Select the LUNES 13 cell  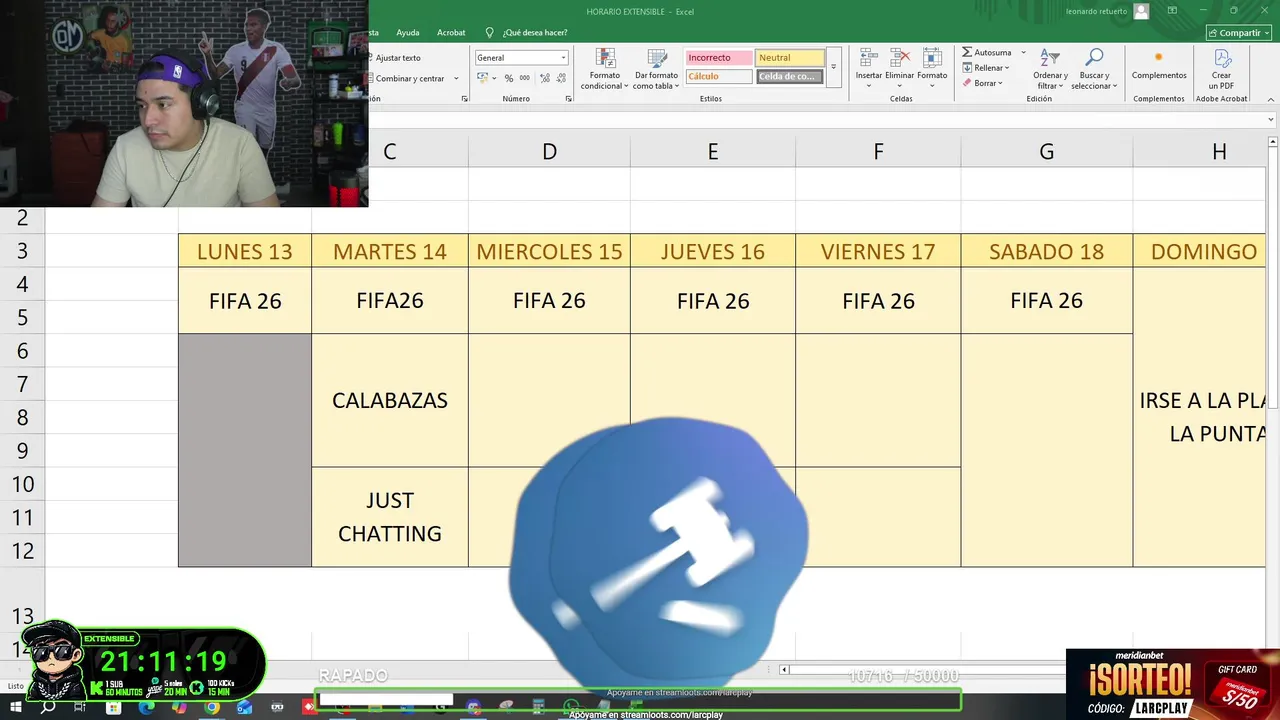(x=245, y=251)
